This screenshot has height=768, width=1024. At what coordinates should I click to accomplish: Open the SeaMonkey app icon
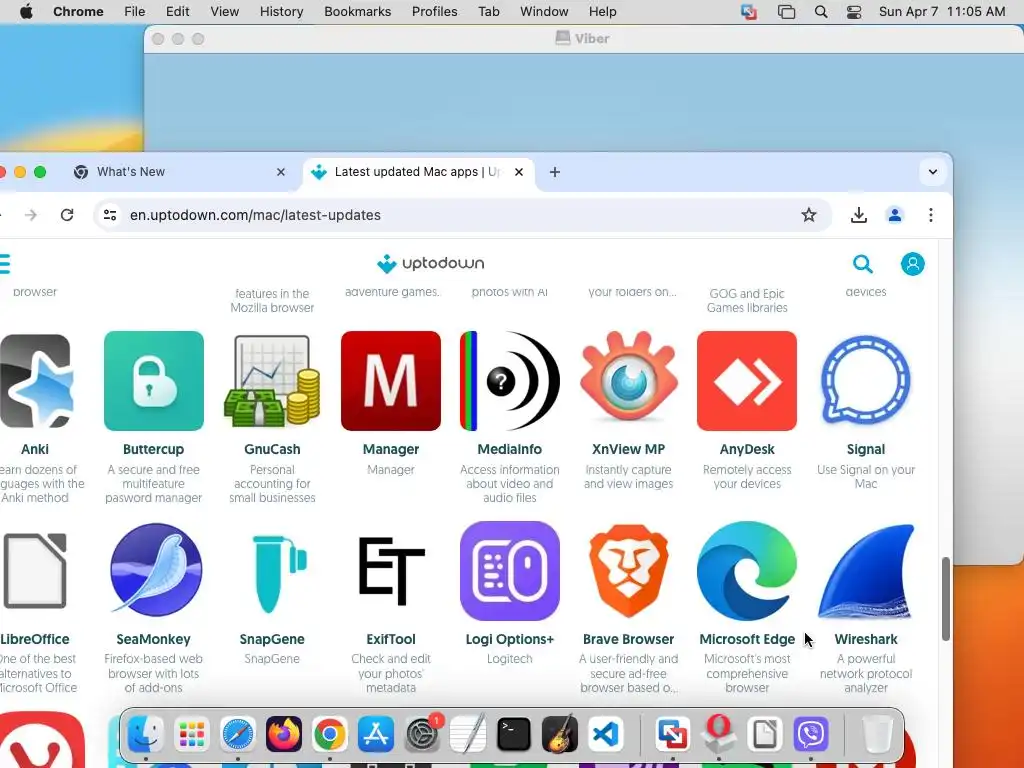(x=155, y=571)
